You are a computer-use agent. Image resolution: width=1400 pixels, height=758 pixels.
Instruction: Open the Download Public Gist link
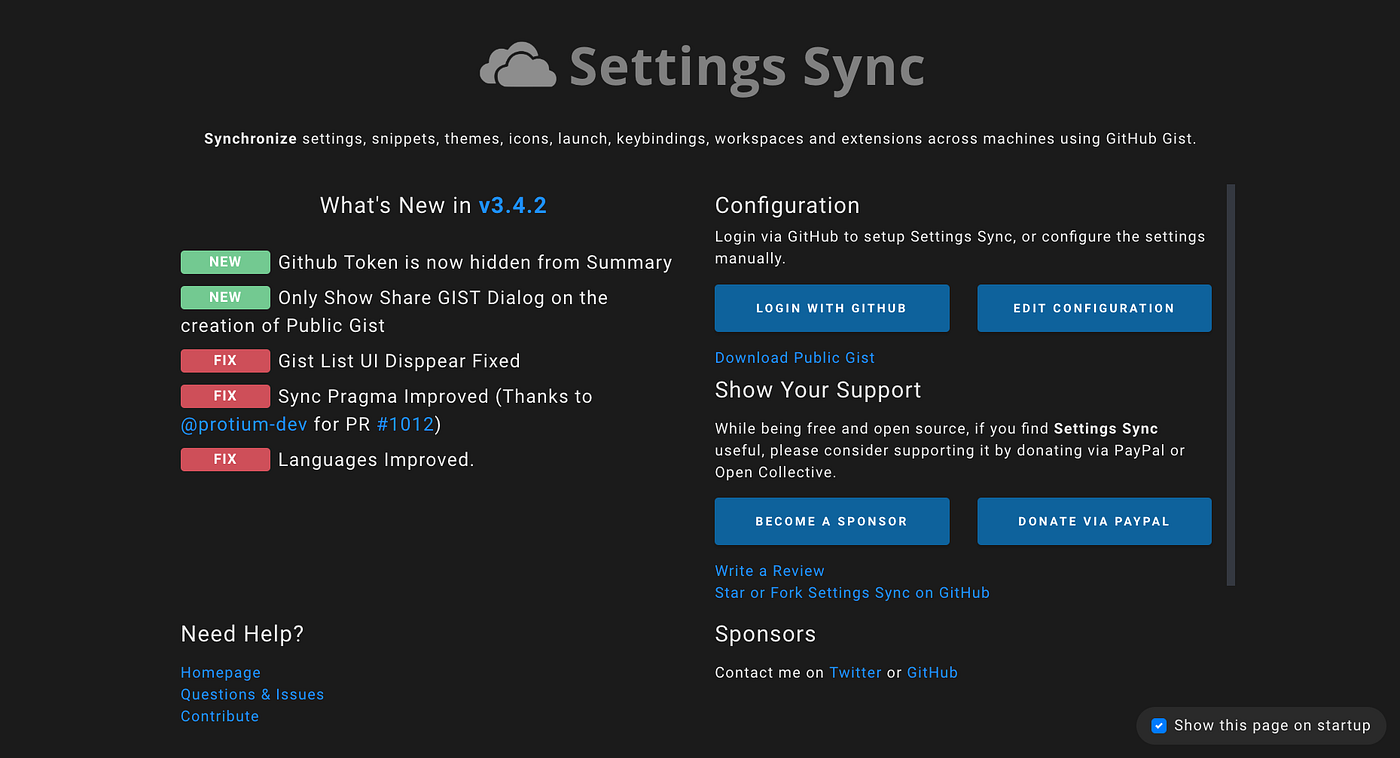point(794,357)
